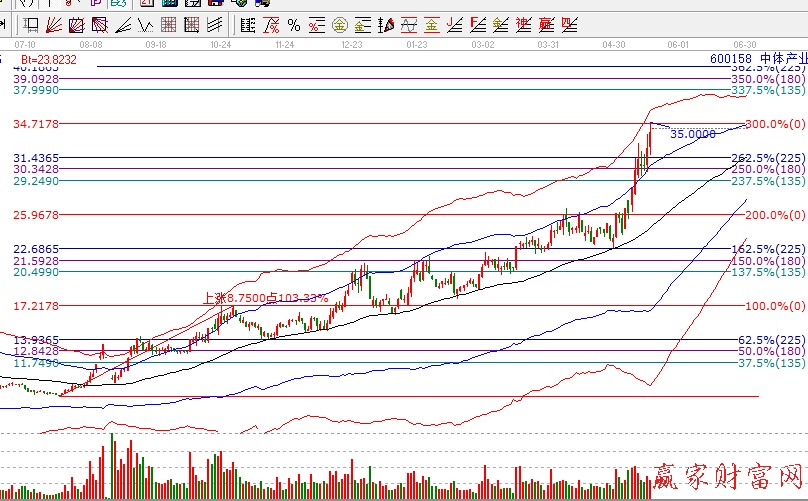
Task: Click the circled 金 golden ratio icon
Action: click(339, 25)
